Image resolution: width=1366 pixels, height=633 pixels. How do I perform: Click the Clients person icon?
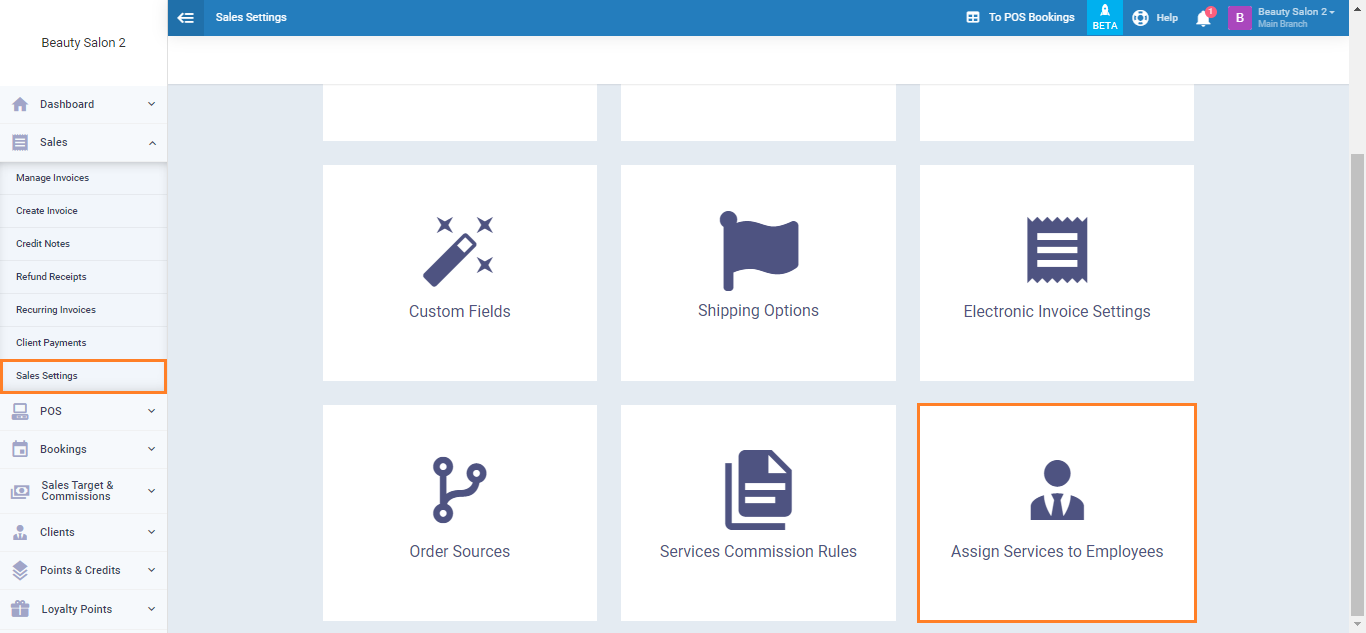(20, 532)
